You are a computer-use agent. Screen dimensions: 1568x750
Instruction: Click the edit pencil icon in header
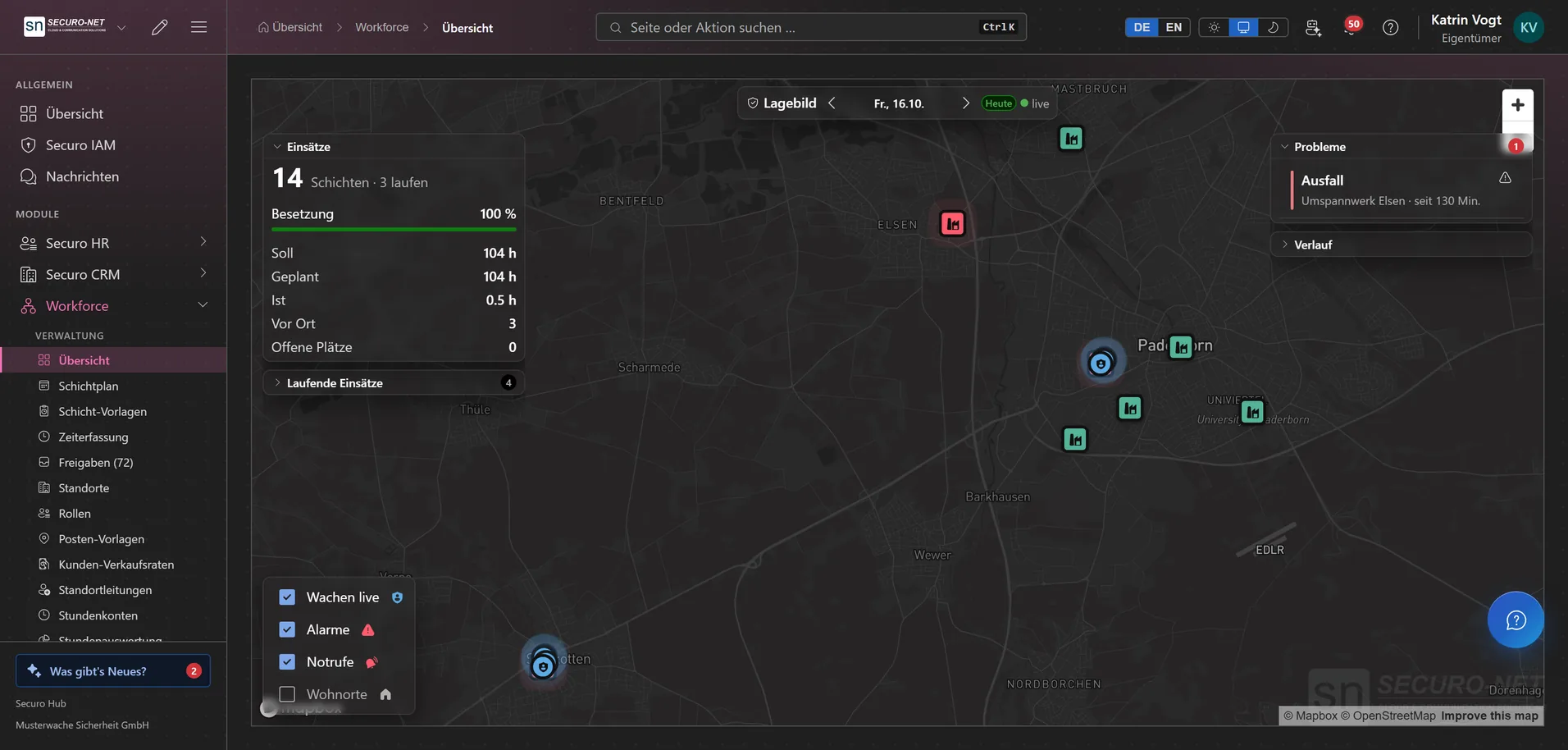point(160,27)
